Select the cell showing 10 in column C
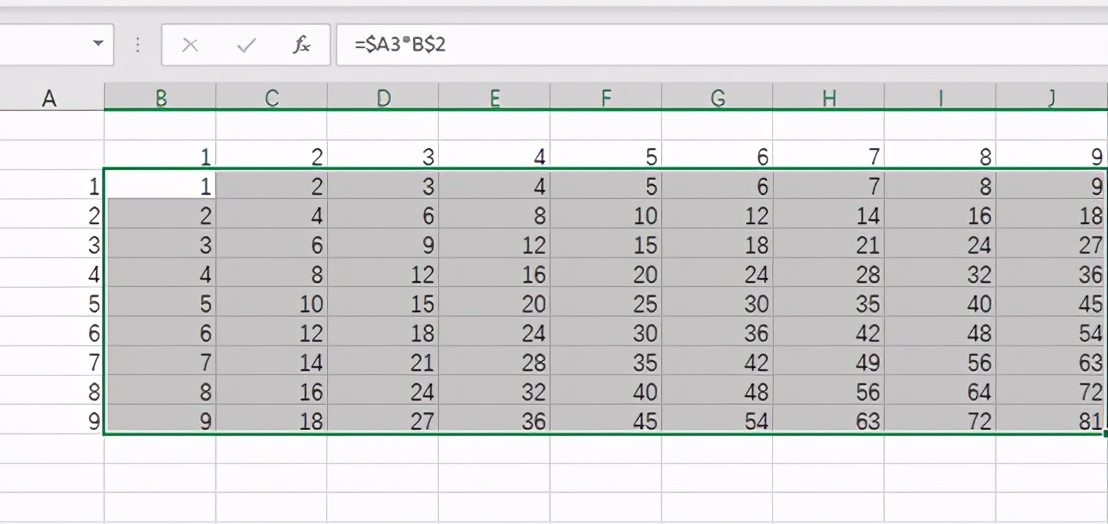 click(271, 302)
